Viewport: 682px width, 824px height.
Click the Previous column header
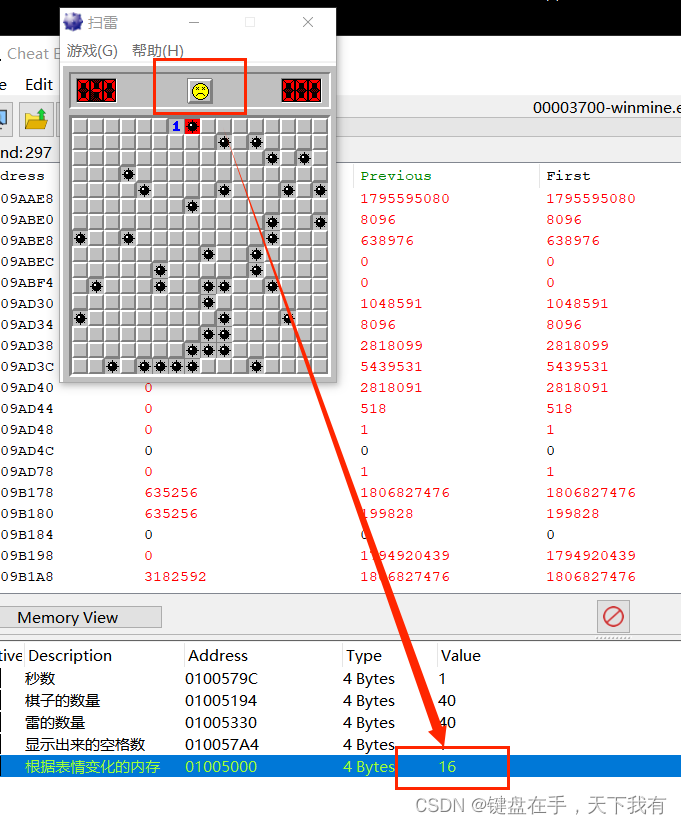point(396,176)
